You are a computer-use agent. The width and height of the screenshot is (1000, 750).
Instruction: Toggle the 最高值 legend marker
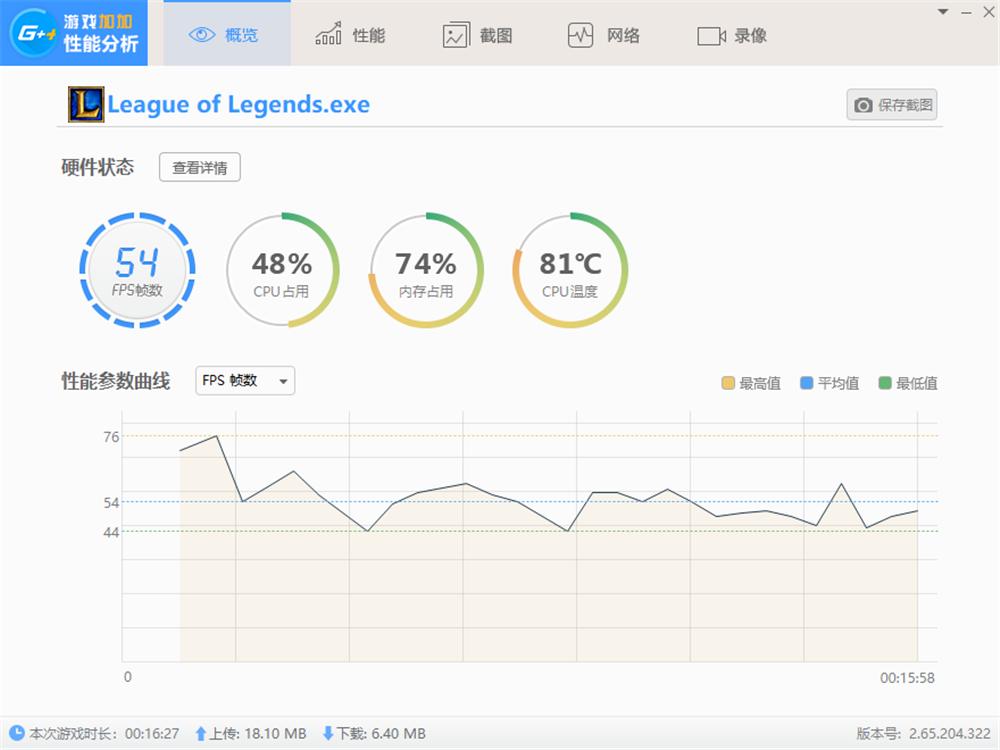coord(728,383)
